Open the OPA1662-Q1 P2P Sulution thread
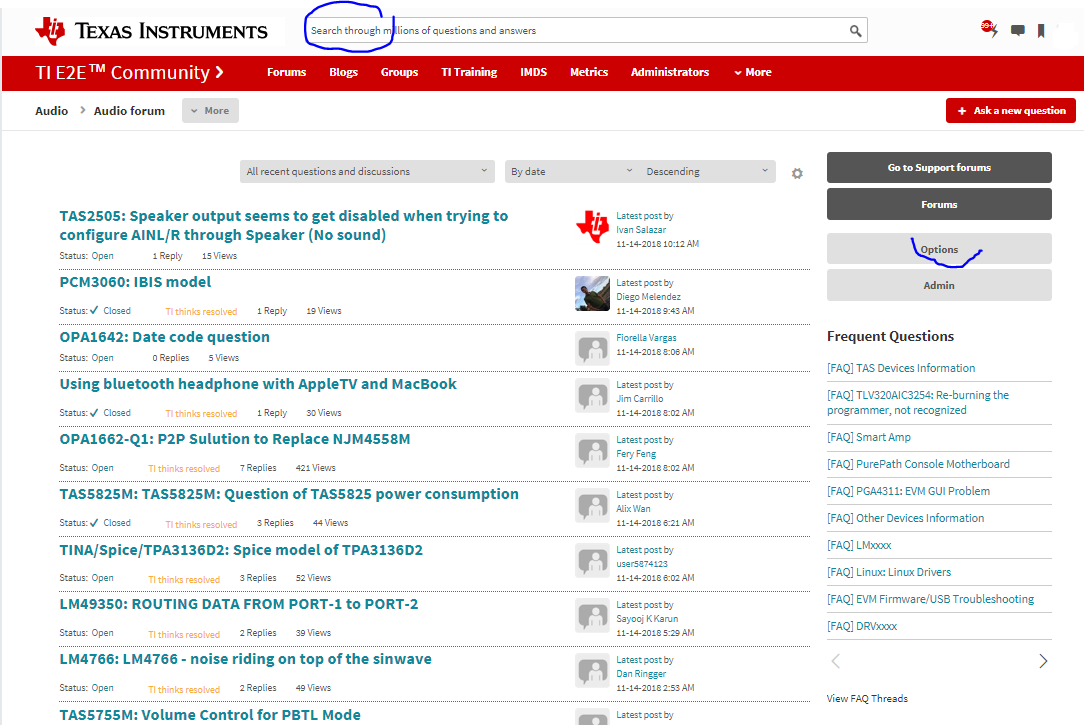The image size is (1084, 725). pos(235,439)
